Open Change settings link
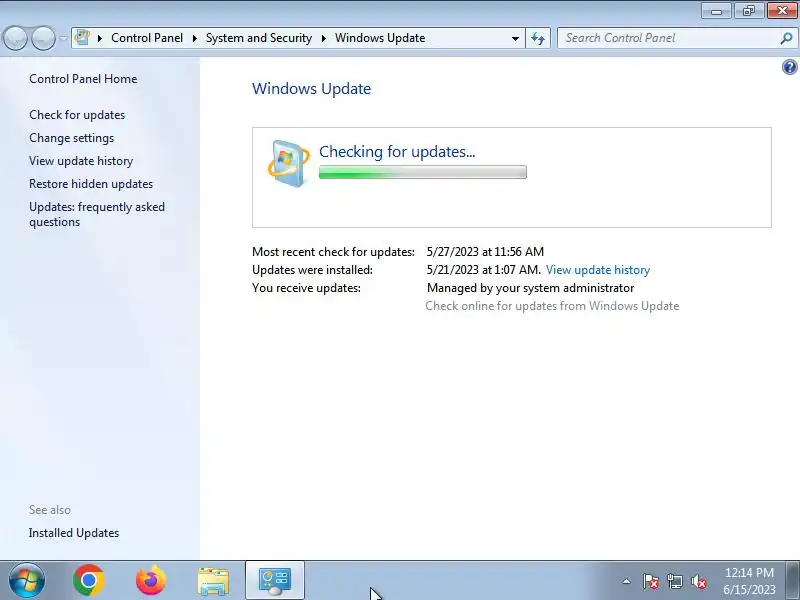Image resolution: width=800 pixels, height=600 pixels. (x=71, y=138)
